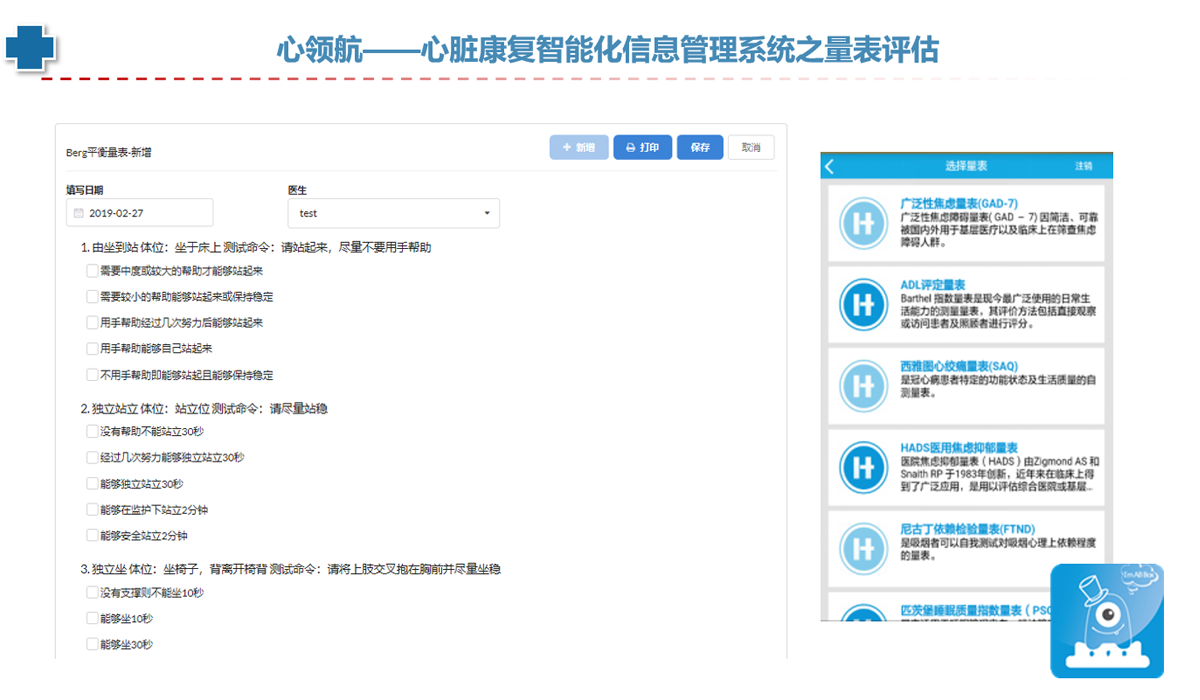Screen dimensions: 1200x700
Task: Click the Barthel指数量表 description paragraph
Action: 999,310
